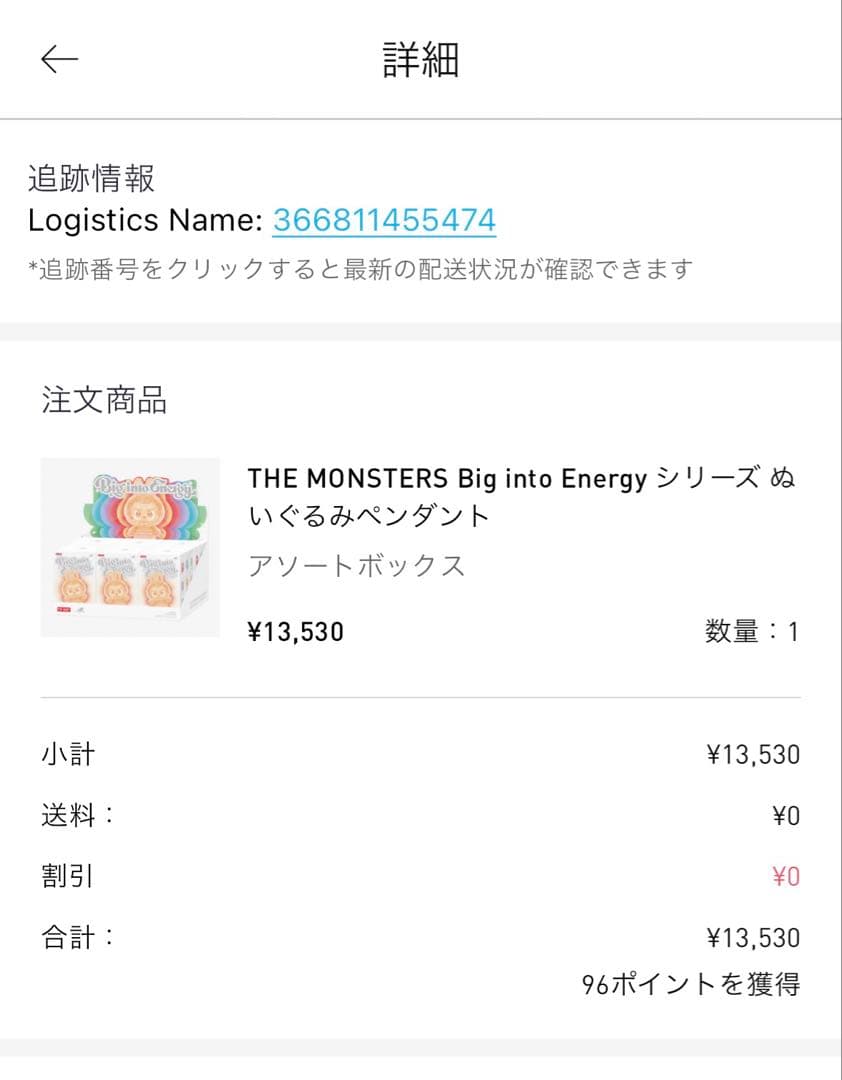Select the アソートボックス variant text
The width and height of the screenshot is (842, 1080).
(x=357, y=566)
